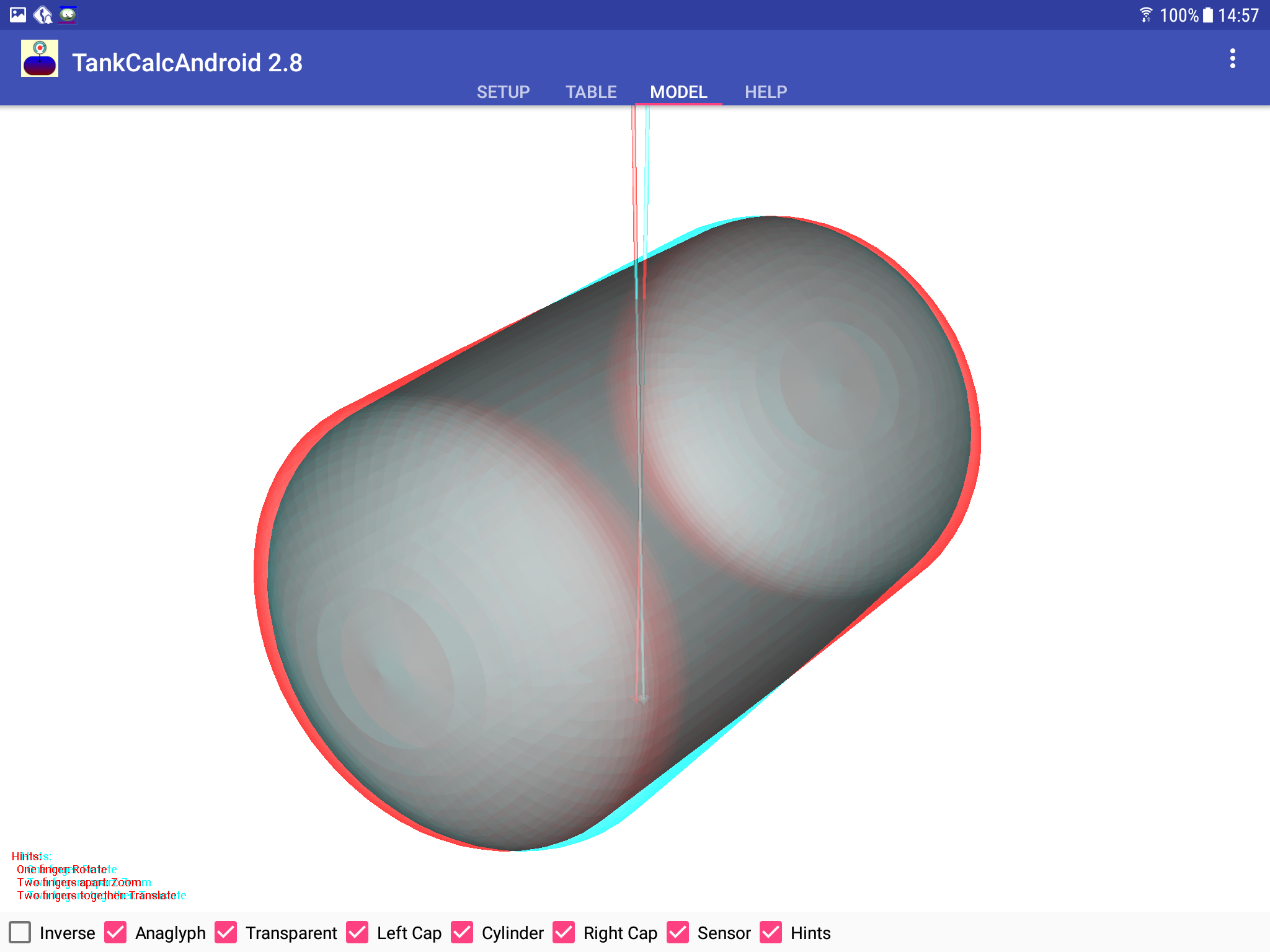This screenshot has width=1270, height=952.
Task: Select the MODEL tab
Action: (678, 92)
